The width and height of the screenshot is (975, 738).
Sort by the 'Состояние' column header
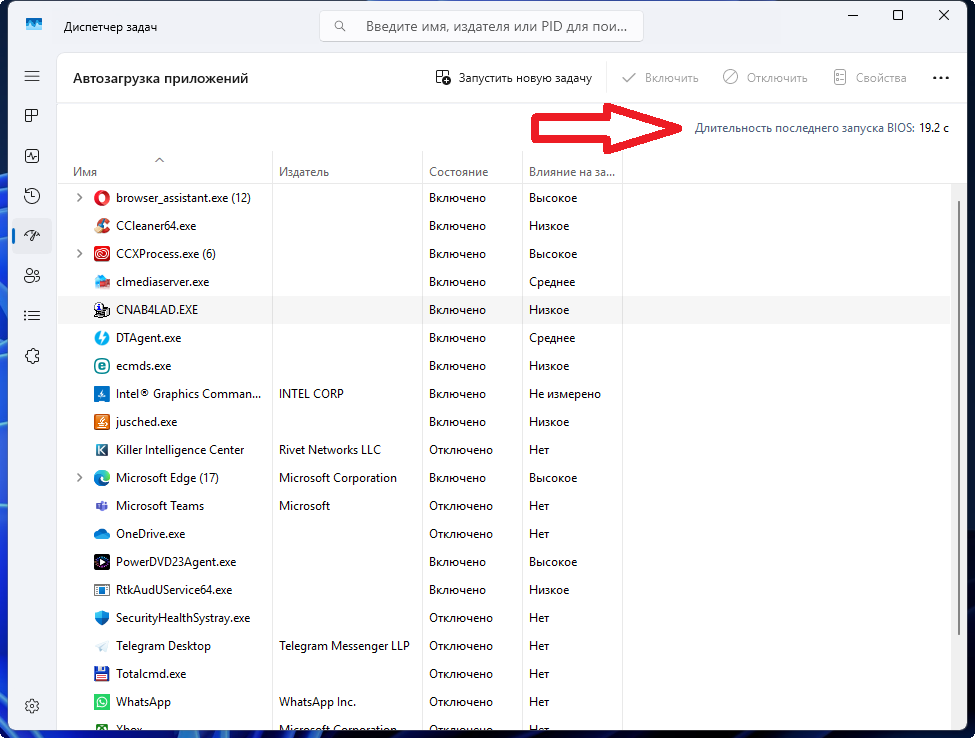[459, 172]
